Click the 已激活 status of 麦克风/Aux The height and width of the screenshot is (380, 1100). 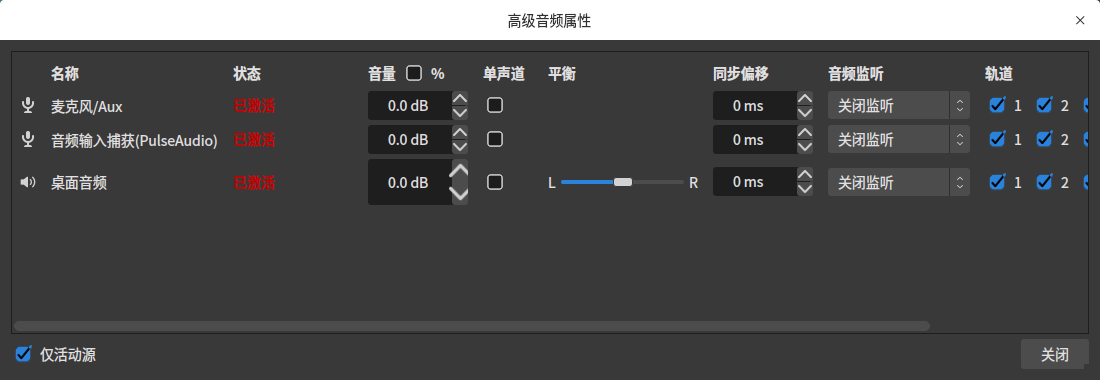(254, 106)
